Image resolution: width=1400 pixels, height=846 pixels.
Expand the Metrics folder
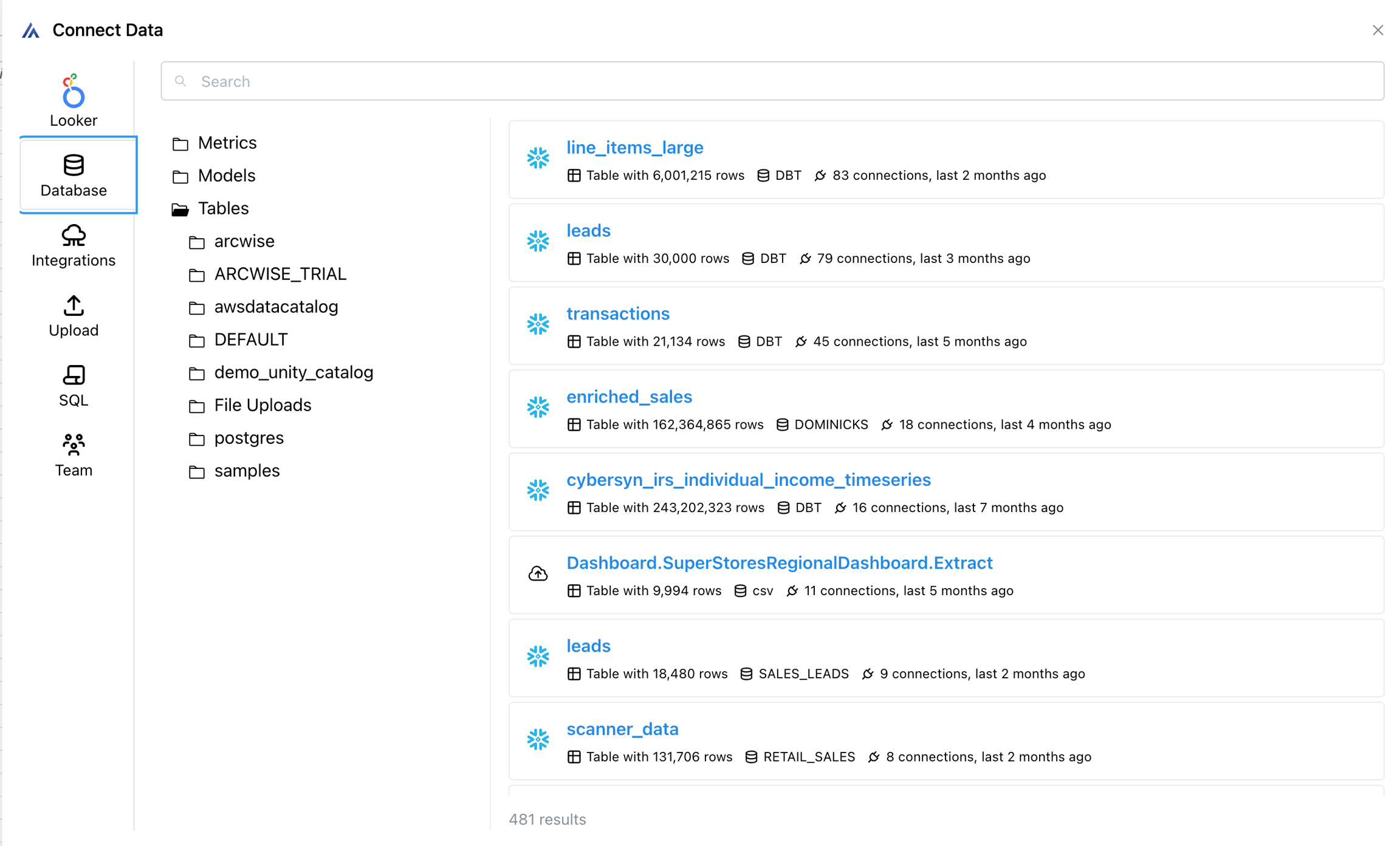tap(227, 143)
